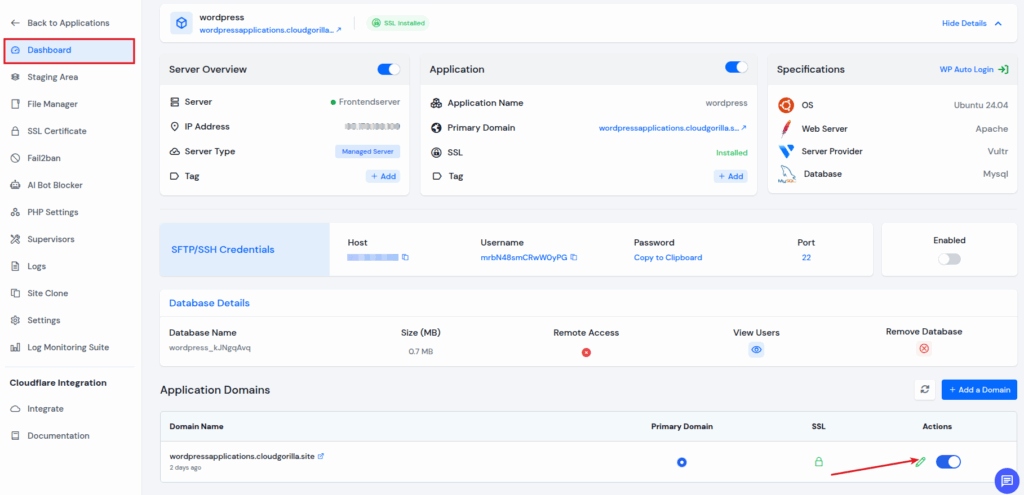
Task: Click the username mrbN48smCRwWOyPG
Action: click(x=524, y=257)
